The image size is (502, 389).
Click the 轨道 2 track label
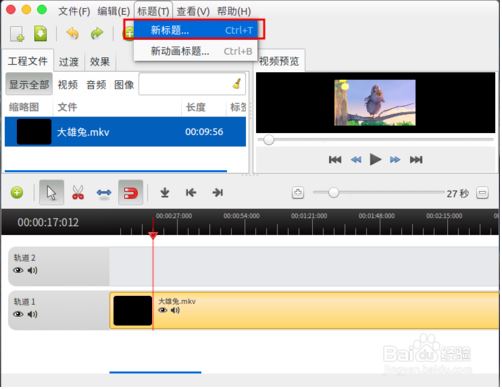tap(24, 258)
